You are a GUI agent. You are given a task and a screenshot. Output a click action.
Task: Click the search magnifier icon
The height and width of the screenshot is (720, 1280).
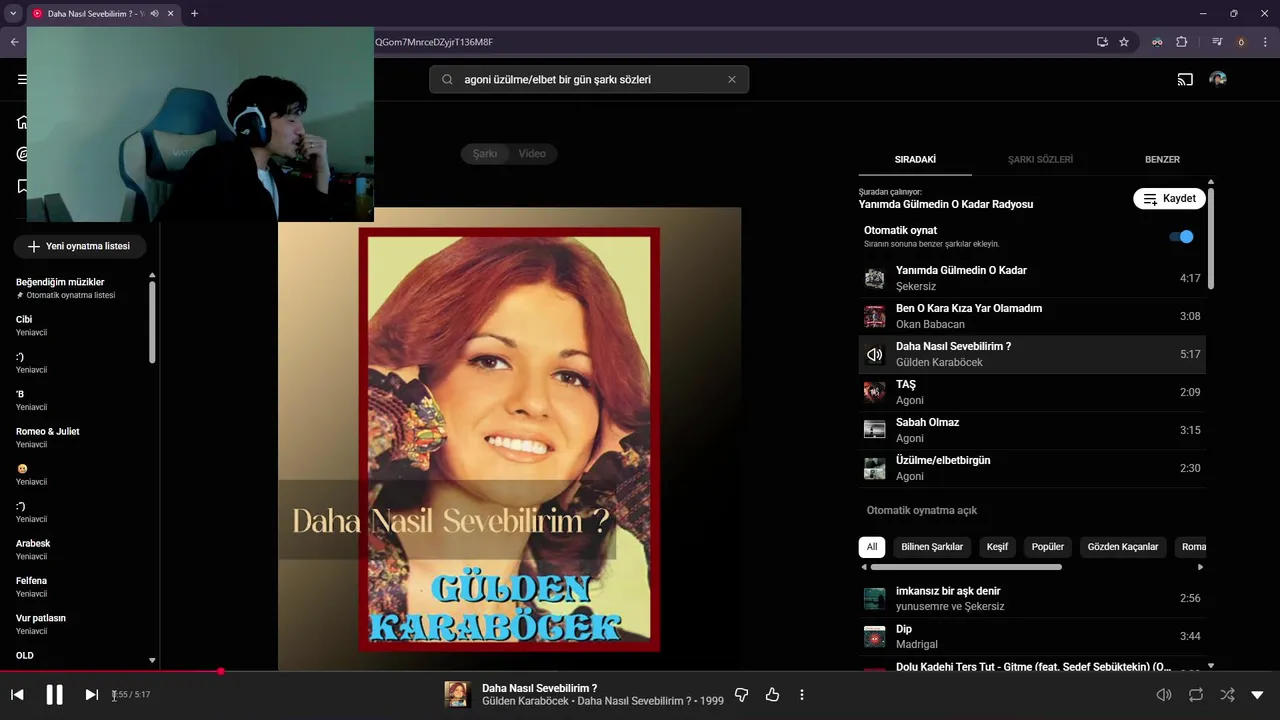(447, 79)
